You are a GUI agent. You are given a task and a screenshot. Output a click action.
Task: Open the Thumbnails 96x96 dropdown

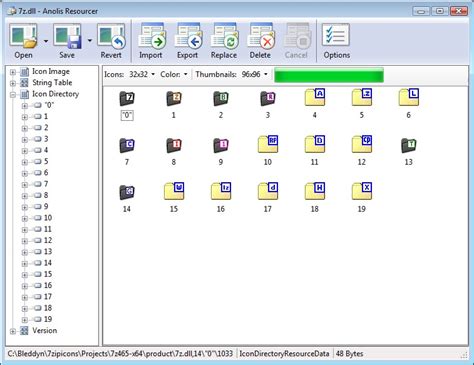click(x=254, y=74)
